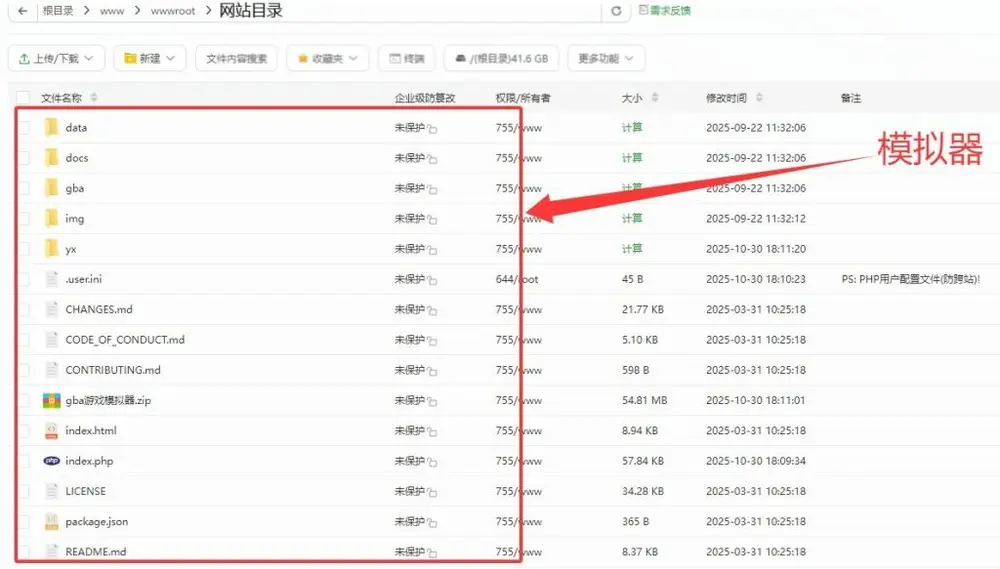Click the 文件内容搜索 button
This screenshot has height=569, width=1000.
[237, 59]
